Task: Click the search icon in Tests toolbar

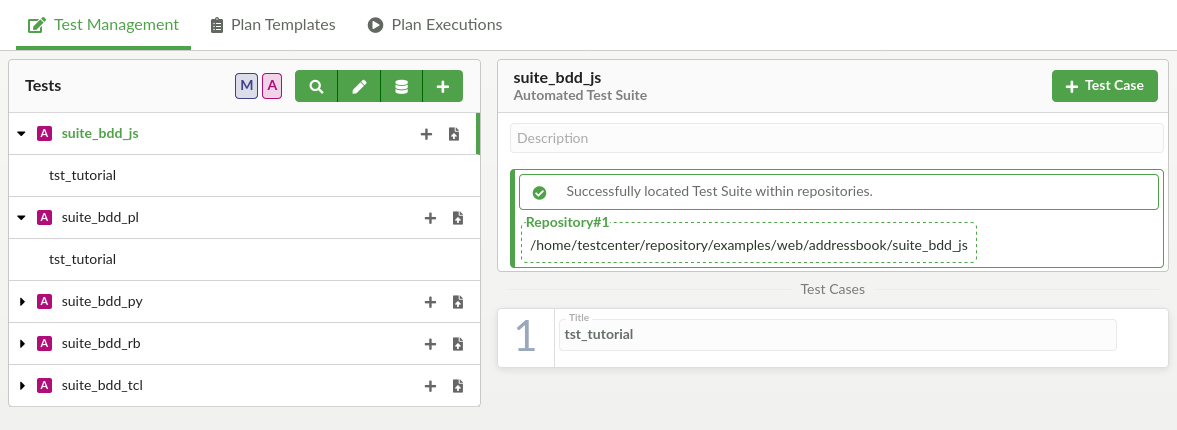Action: 316,87
